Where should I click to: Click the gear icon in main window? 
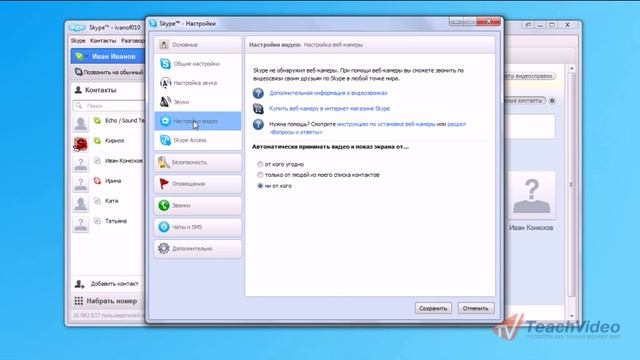(552, 100)
